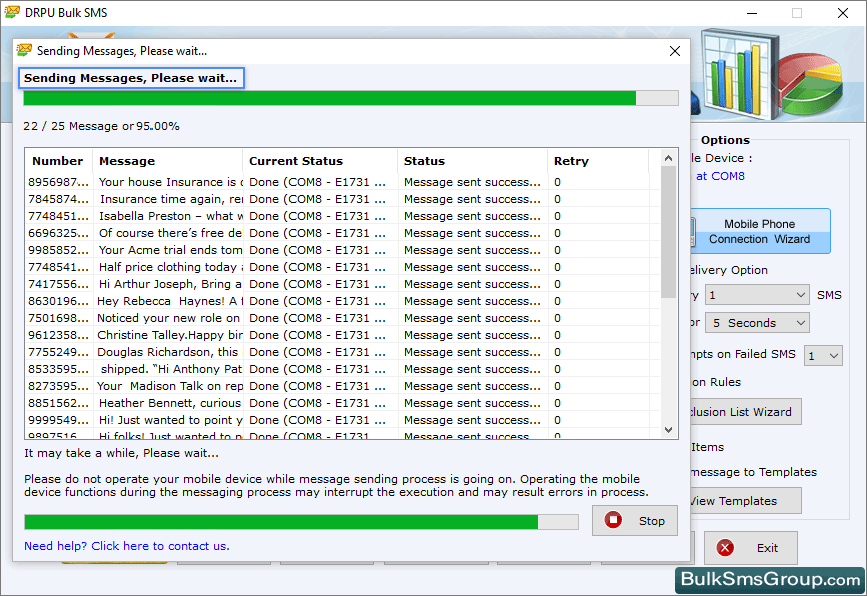Select the 'Christine Talley.Happy' message cell
867x596 pixels.
pos(170,335)
